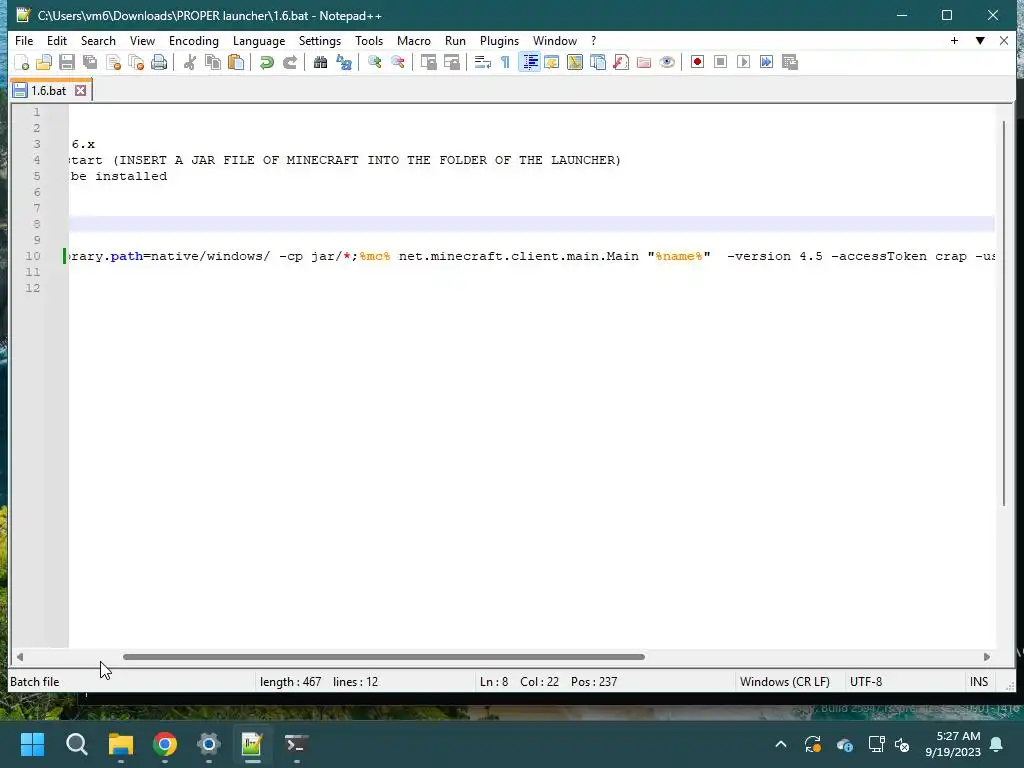
Task: Open the Search menu
Action: click(x=98, y=40)
